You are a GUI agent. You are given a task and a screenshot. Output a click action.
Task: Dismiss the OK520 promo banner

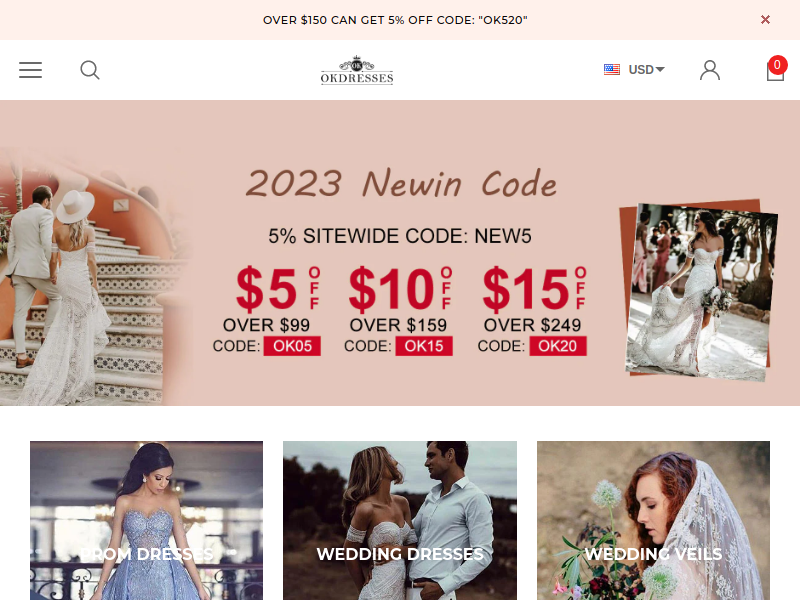[765, 20]
